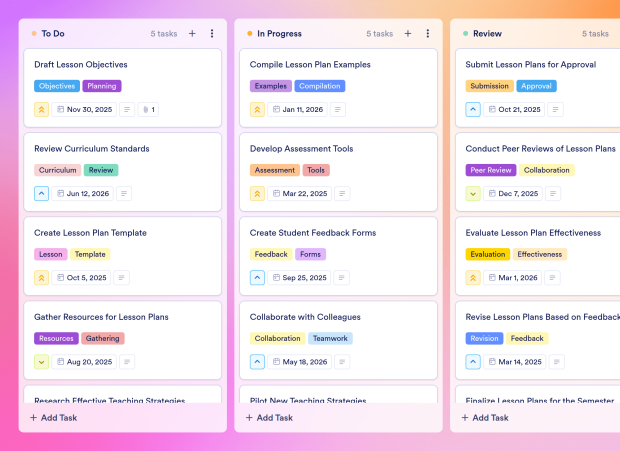Viewport: 620px width, 451px height.
Task: Click priority icon on Submit Lesson Plans for Approval
Action: (x=473, y=109)
